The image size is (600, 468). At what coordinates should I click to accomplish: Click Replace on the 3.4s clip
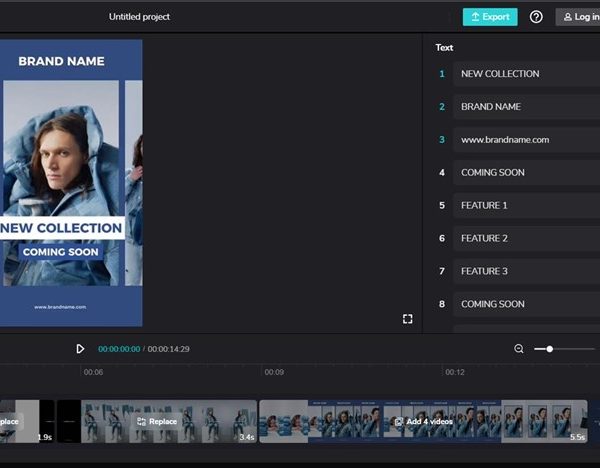click(156, 422)
